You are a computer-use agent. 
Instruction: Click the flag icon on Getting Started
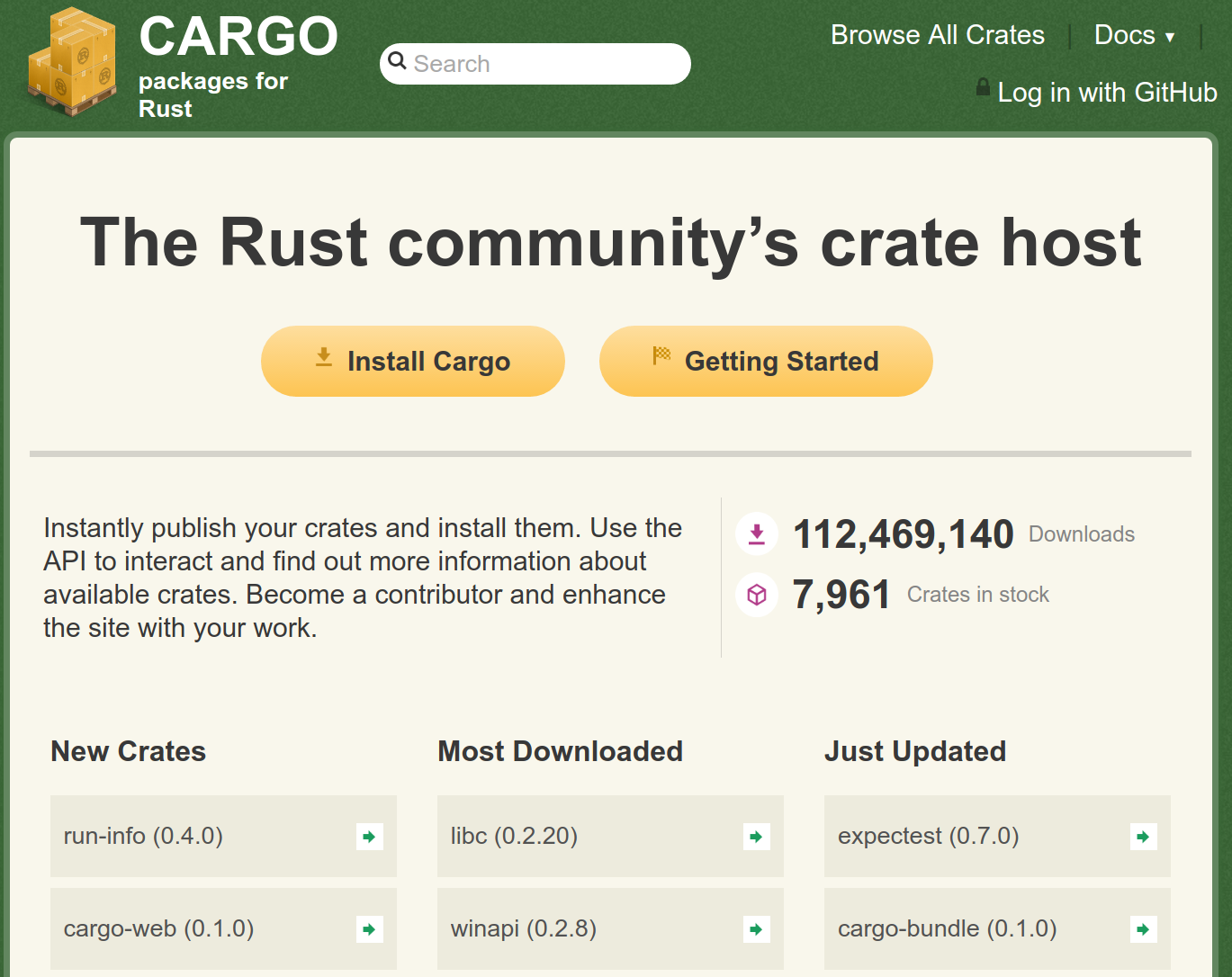[x=661, y=355]
